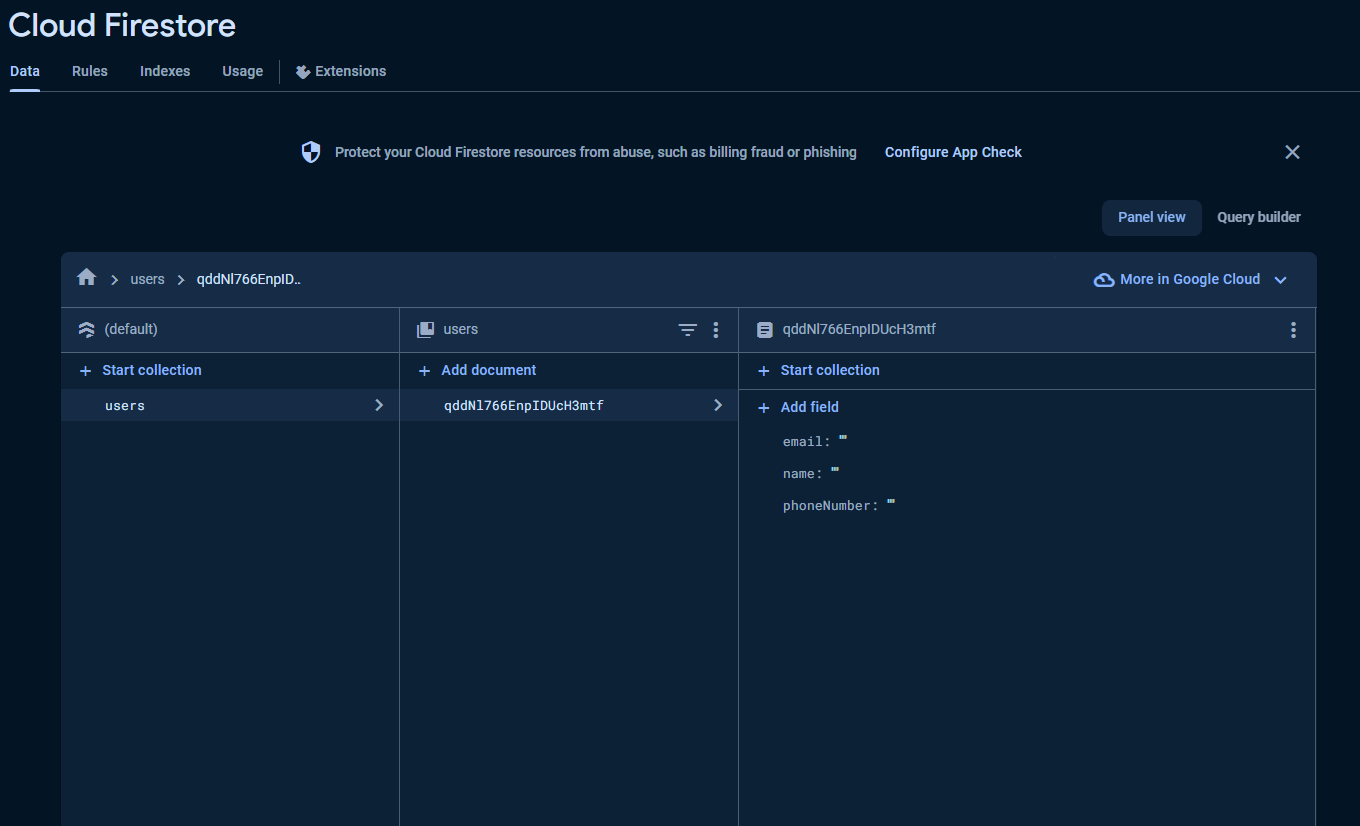Click the home icon in breadcrumb
This screenshot has height=826, width=1360.
[86, 278]
